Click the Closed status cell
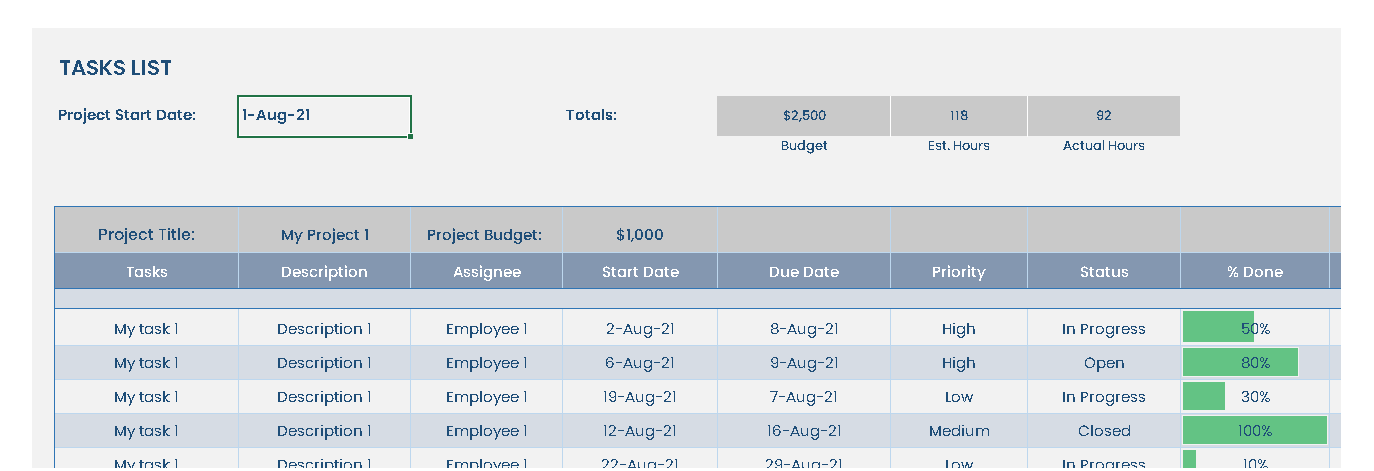 click(x=1103, y=431)
